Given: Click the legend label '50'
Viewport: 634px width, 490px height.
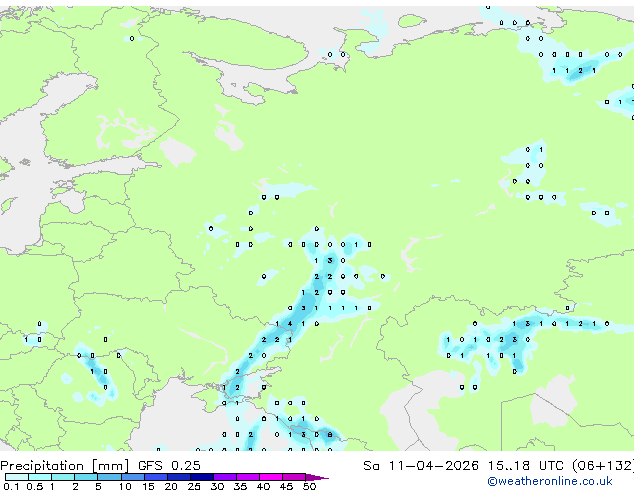Looking at the screenshot, I should [x=309, y=486].
